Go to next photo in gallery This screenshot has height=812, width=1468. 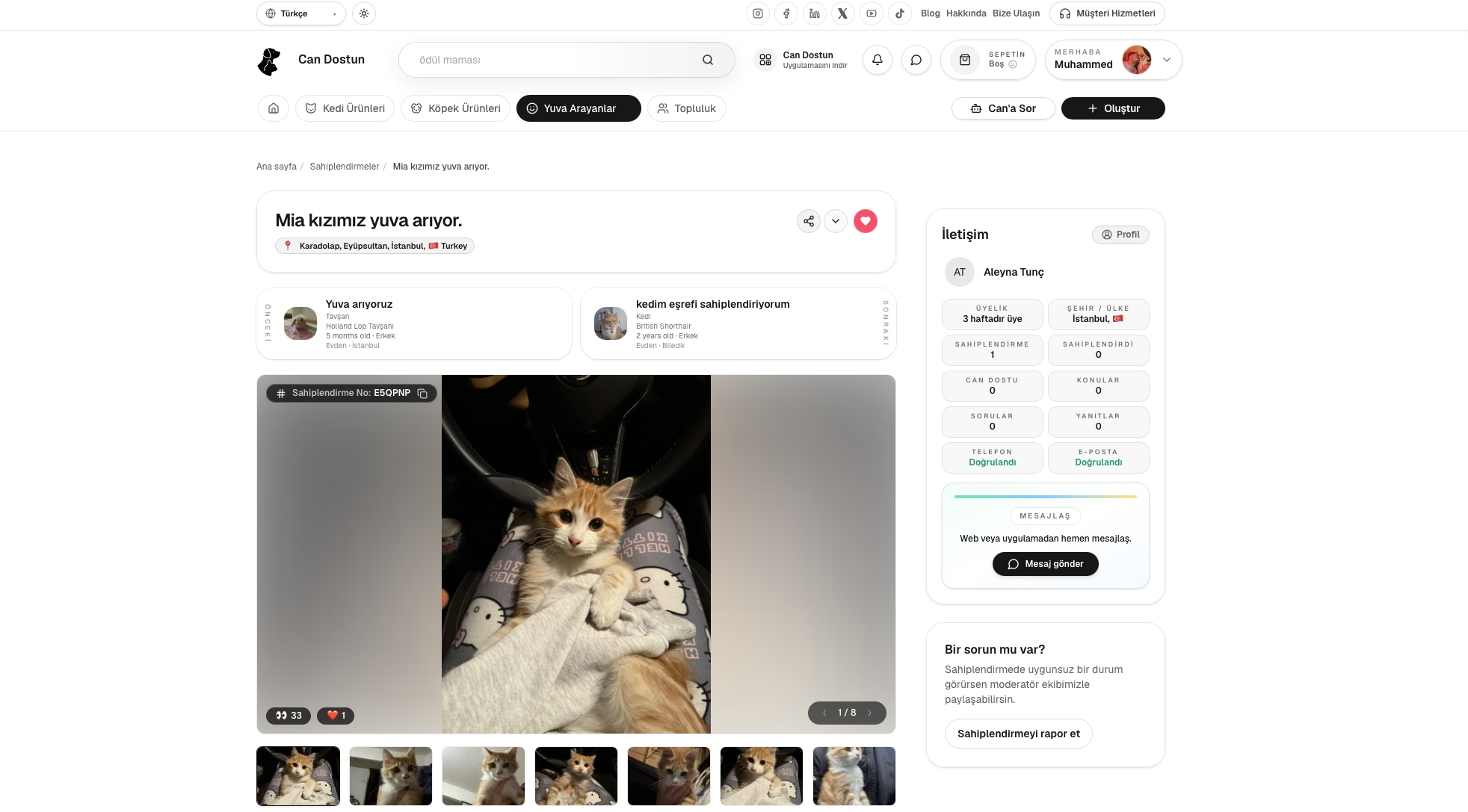(869, 713)
